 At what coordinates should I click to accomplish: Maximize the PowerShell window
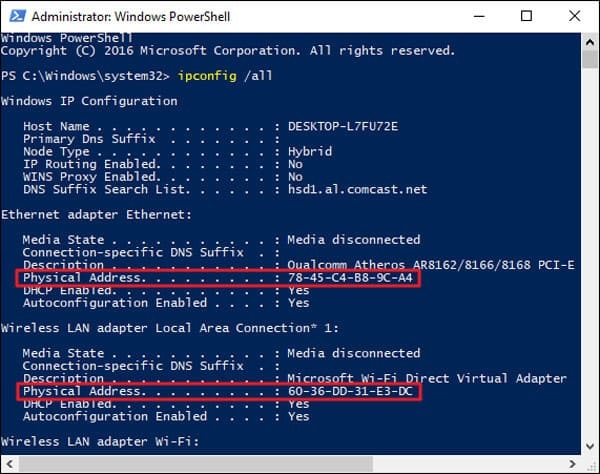click(526, 17)
